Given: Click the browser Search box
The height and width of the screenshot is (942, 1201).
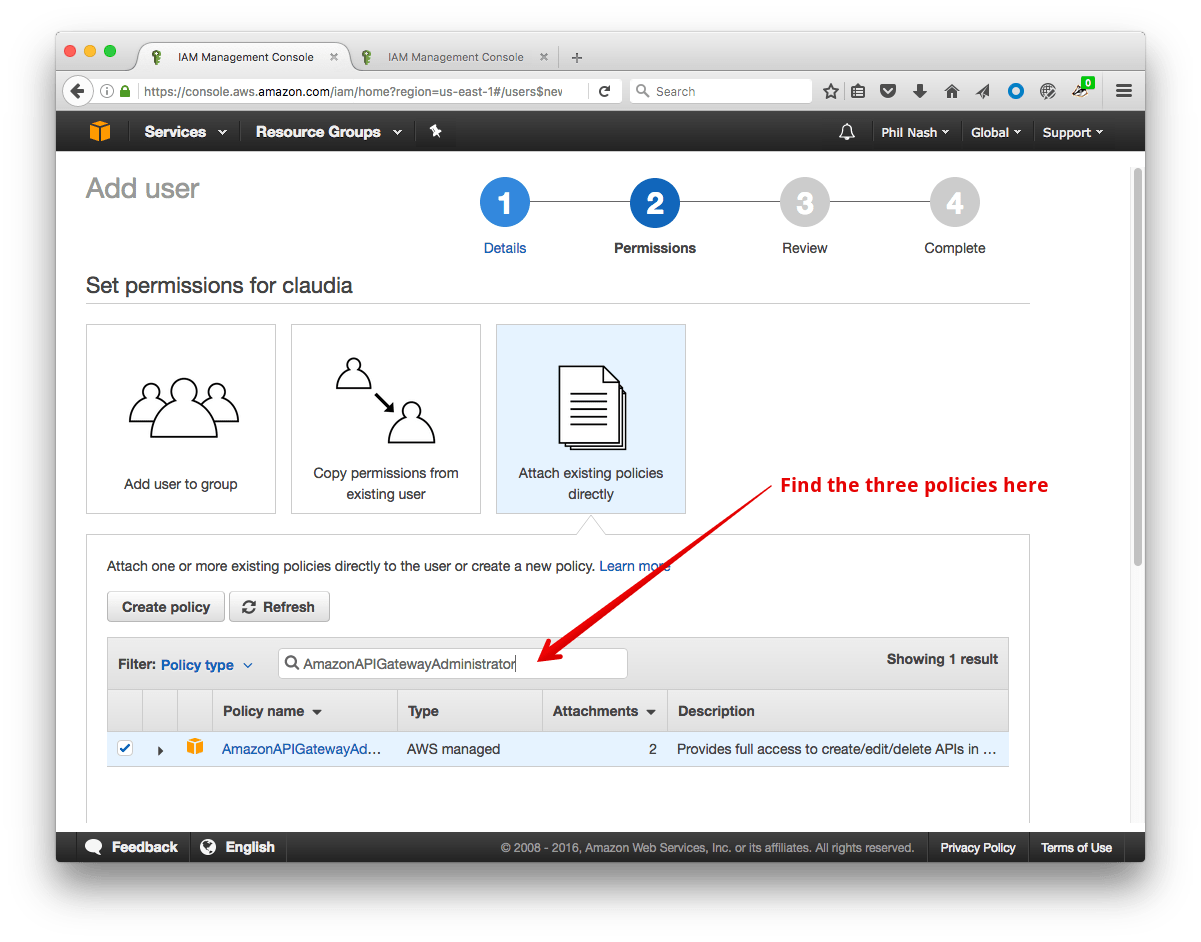Looking at the screenshot, I should [721, 91].
